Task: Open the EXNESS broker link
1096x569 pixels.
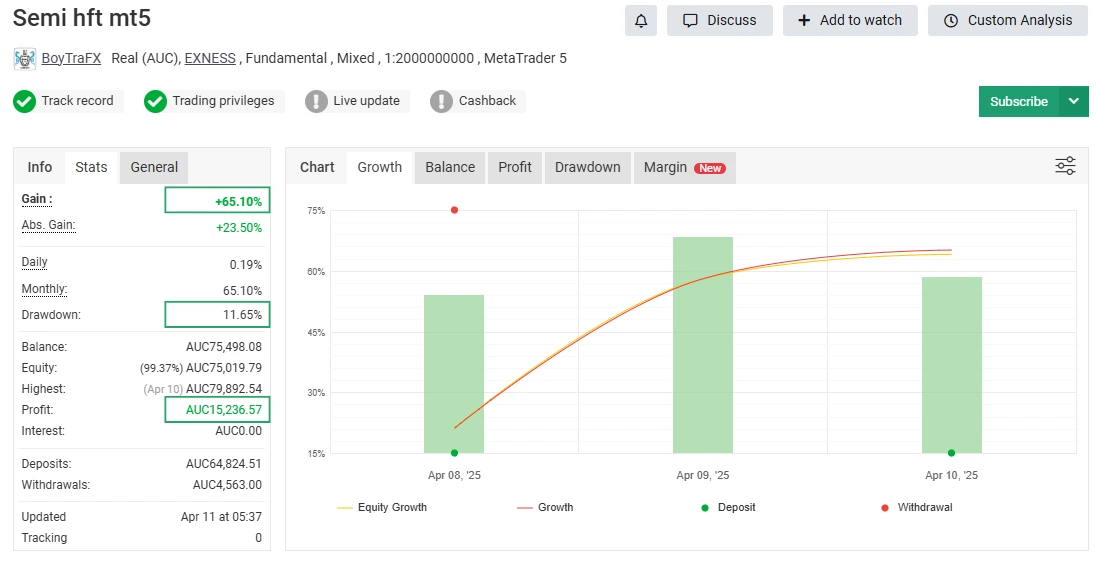Action: (x=210, y=58)
